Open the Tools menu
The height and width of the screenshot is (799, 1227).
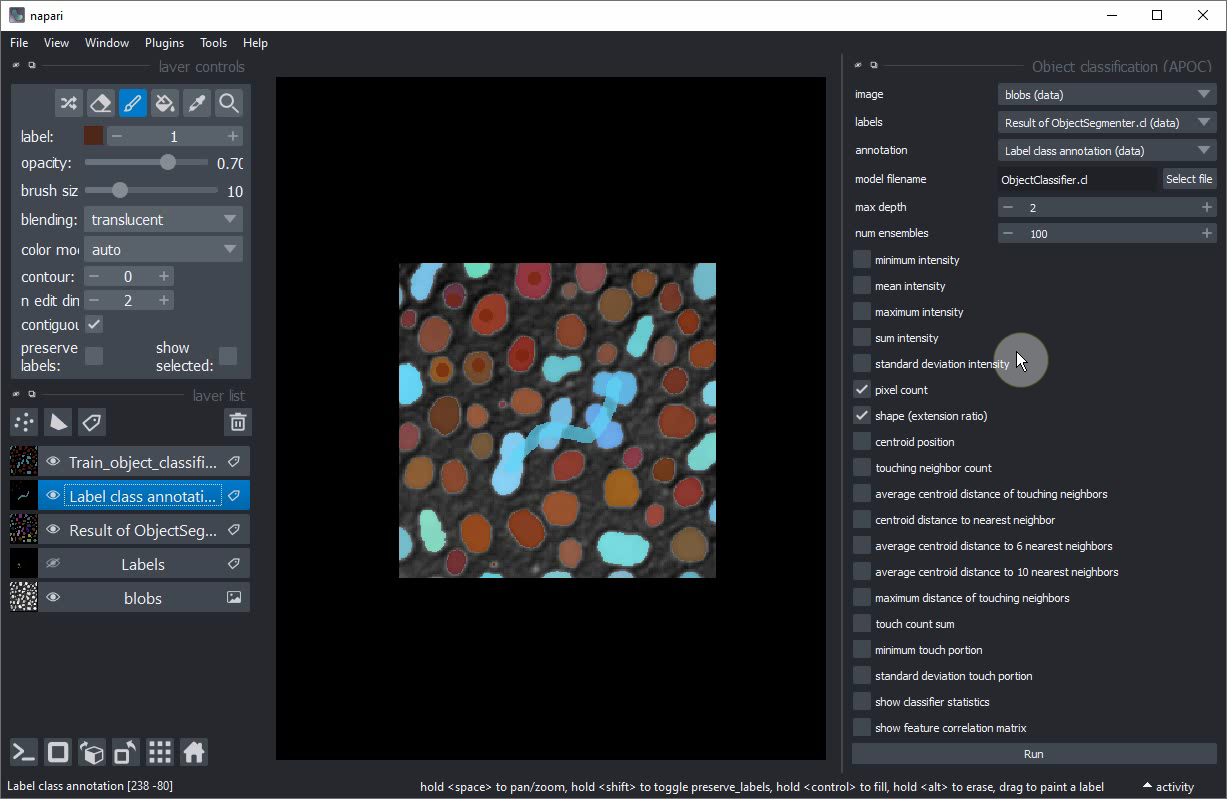(213, 43)
